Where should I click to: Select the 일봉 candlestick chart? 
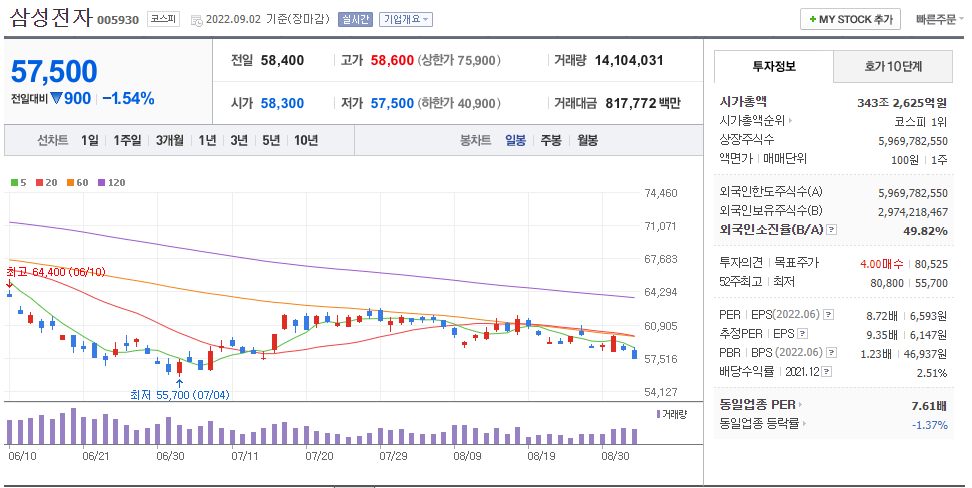(515, 140)
